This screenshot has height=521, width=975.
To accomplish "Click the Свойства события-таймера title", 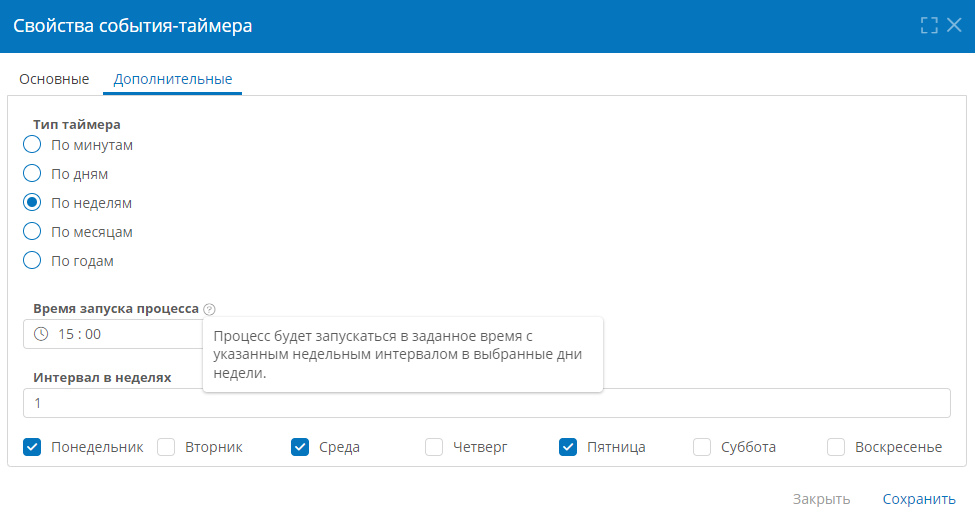I will (x=132, y=26).
